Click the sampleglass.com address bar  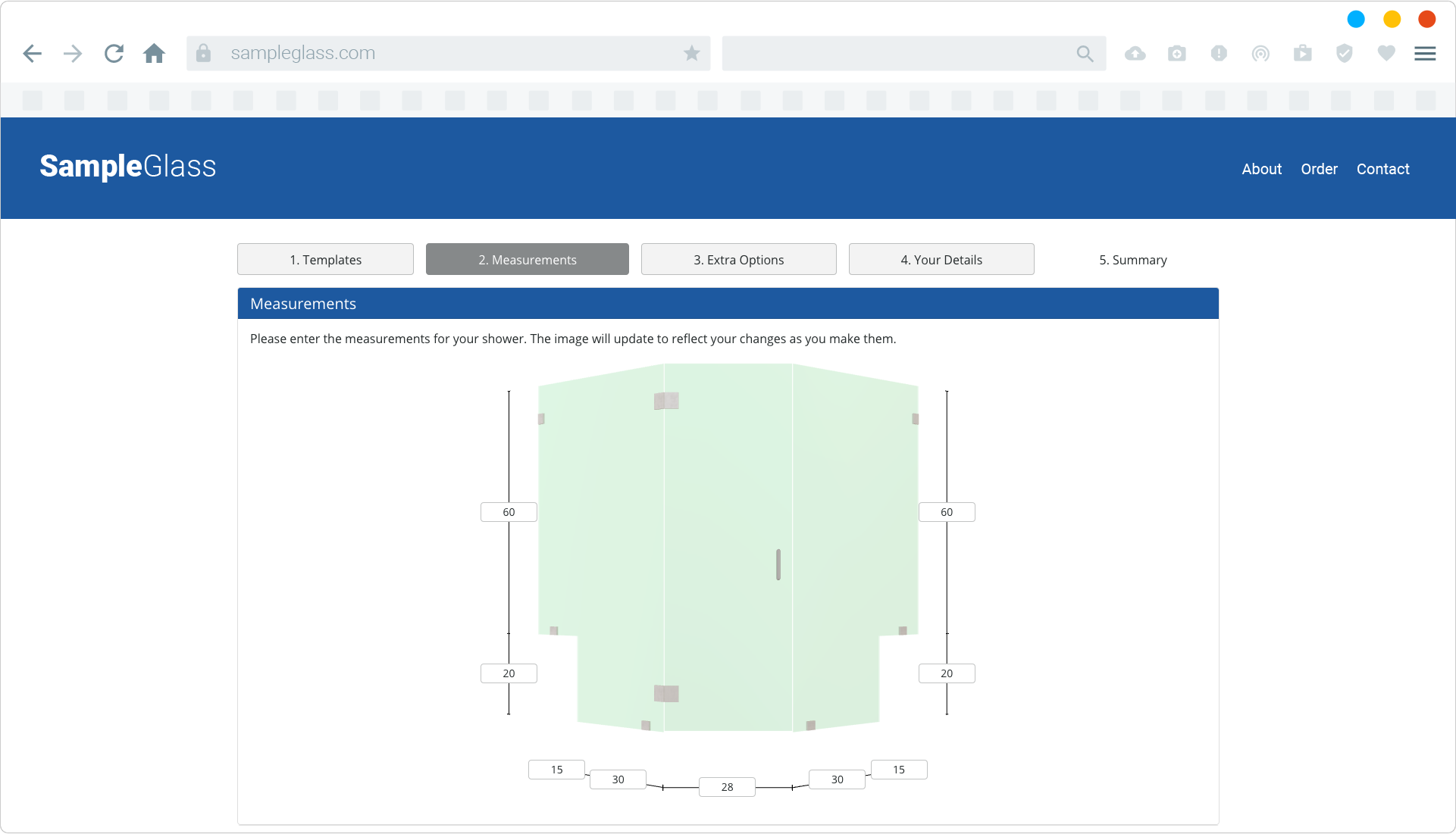(x=447, y=53)
